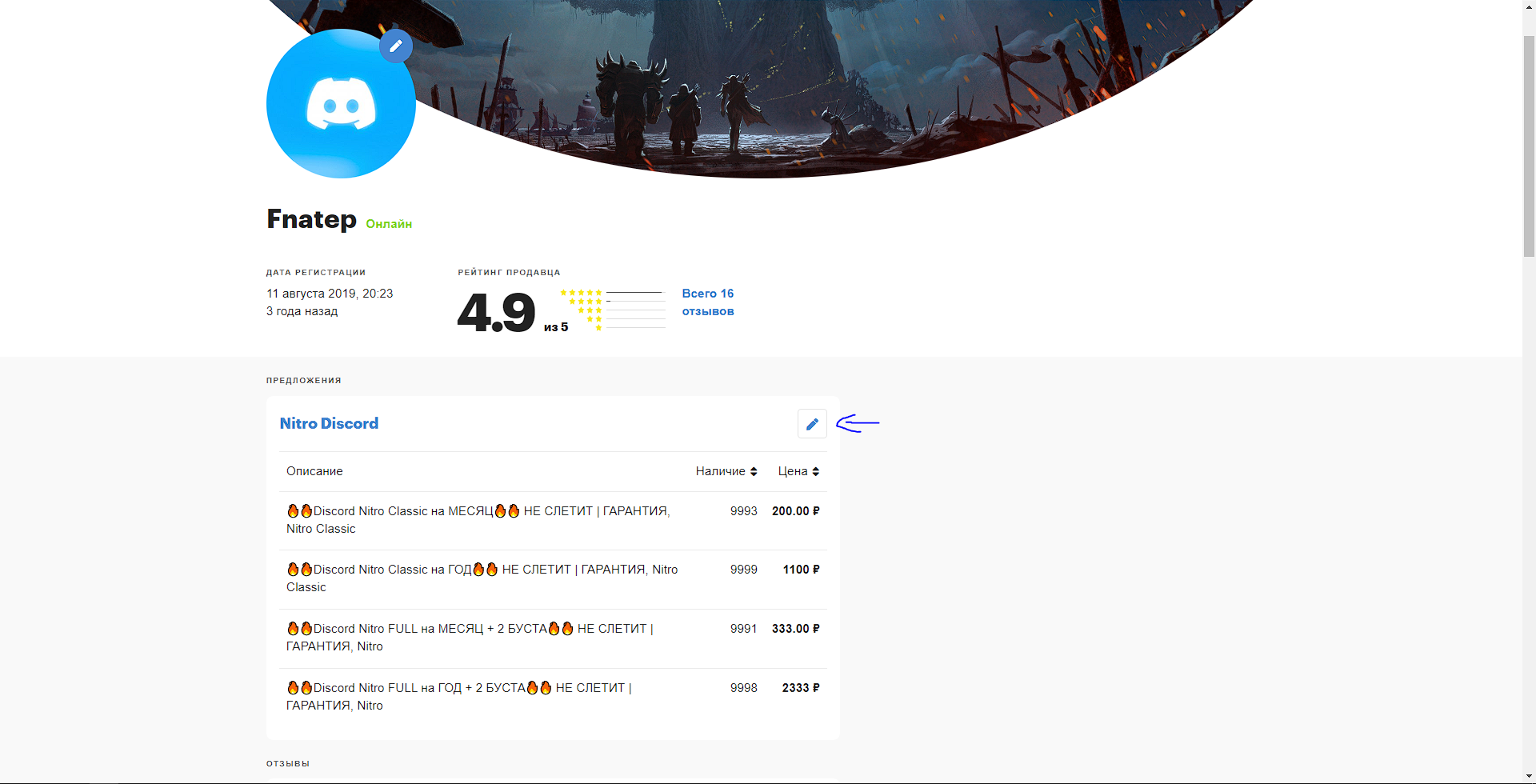Sort offers by Наличие column
The height and width of the screenshot is (784, 1536).
click(x=726, y=471)
